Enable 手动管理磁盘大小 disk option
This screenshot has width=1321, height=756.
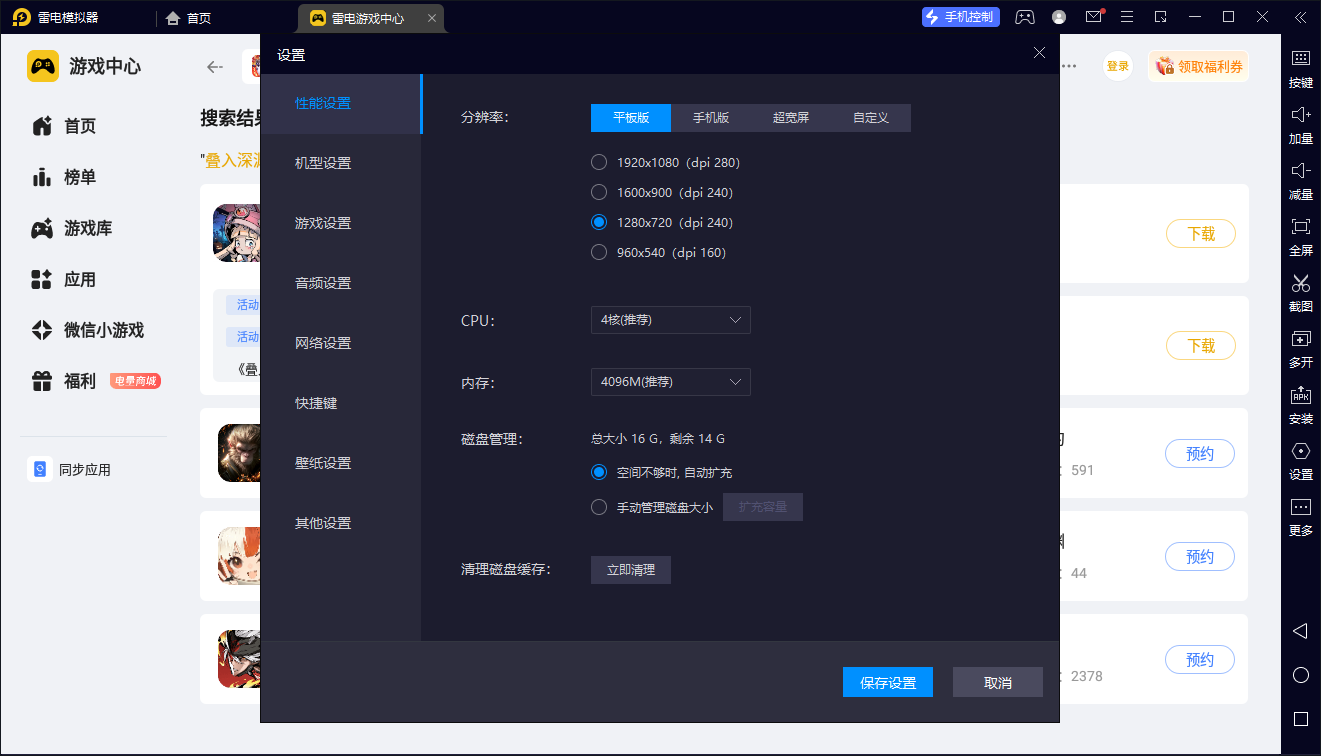pyautogui.click(x=599, y=507)
